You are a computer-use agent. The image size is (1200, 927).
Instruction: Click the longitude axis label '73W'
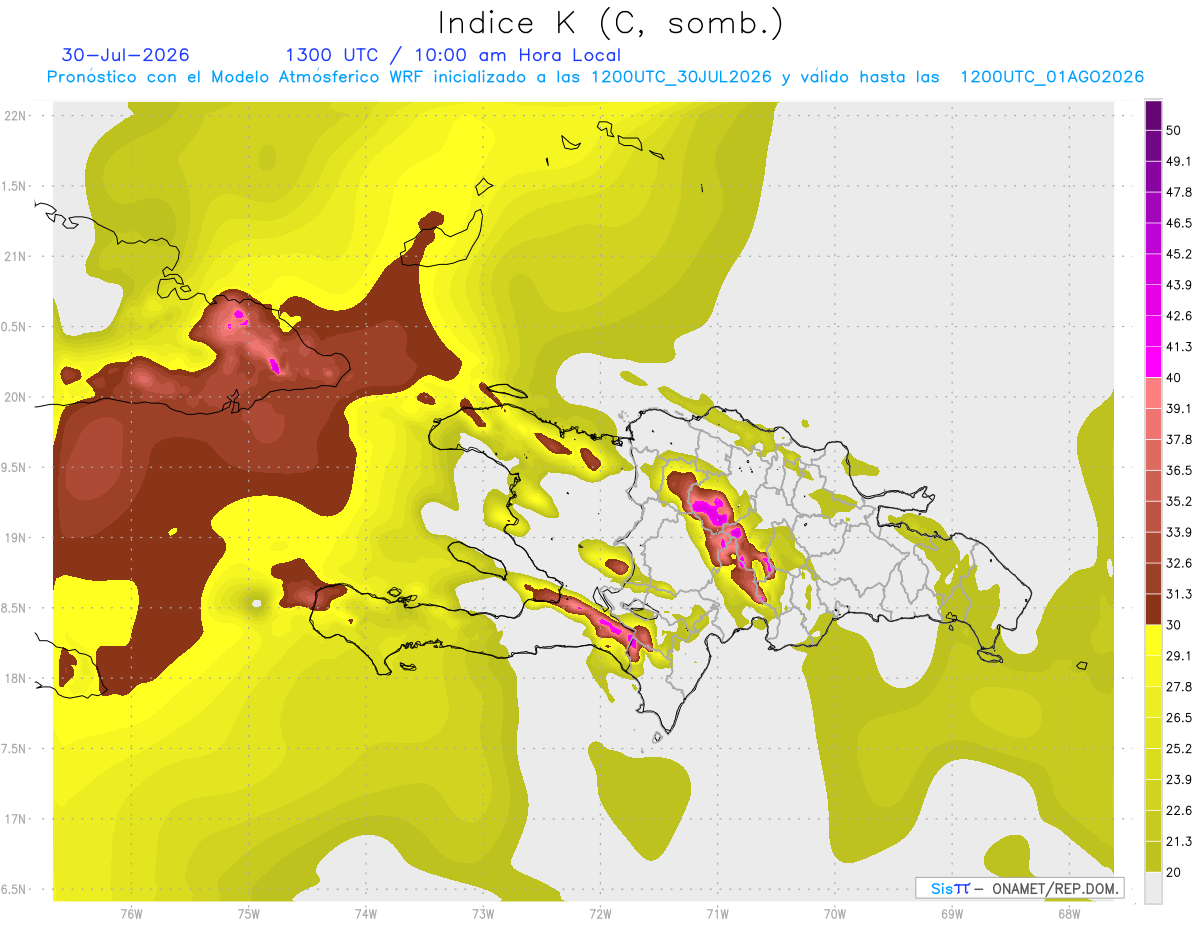coord(483,913)
